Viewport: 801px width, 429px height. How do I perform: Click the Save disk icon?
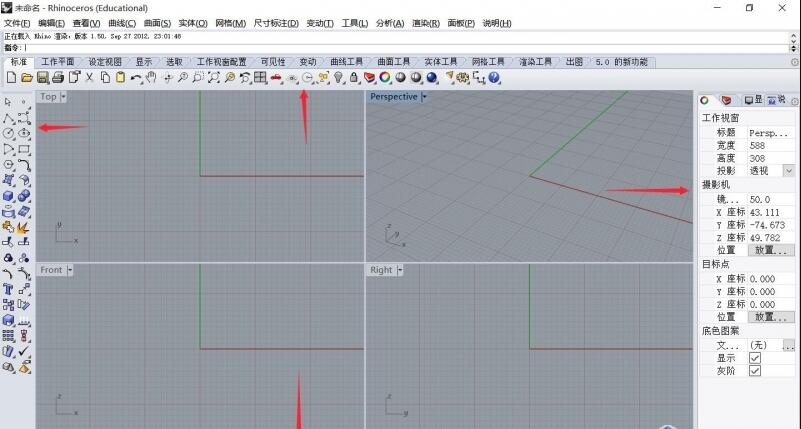coord(43,77)
